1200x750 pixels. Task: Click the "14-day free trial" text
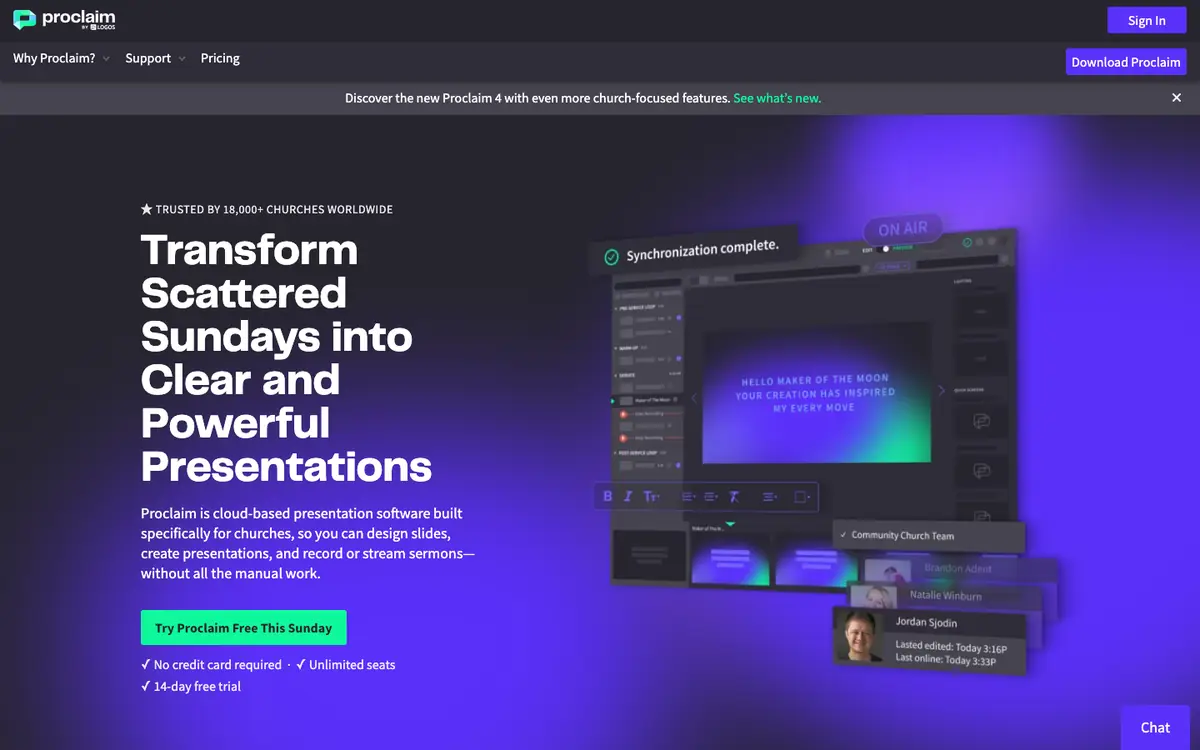click(x=191, y=687)
